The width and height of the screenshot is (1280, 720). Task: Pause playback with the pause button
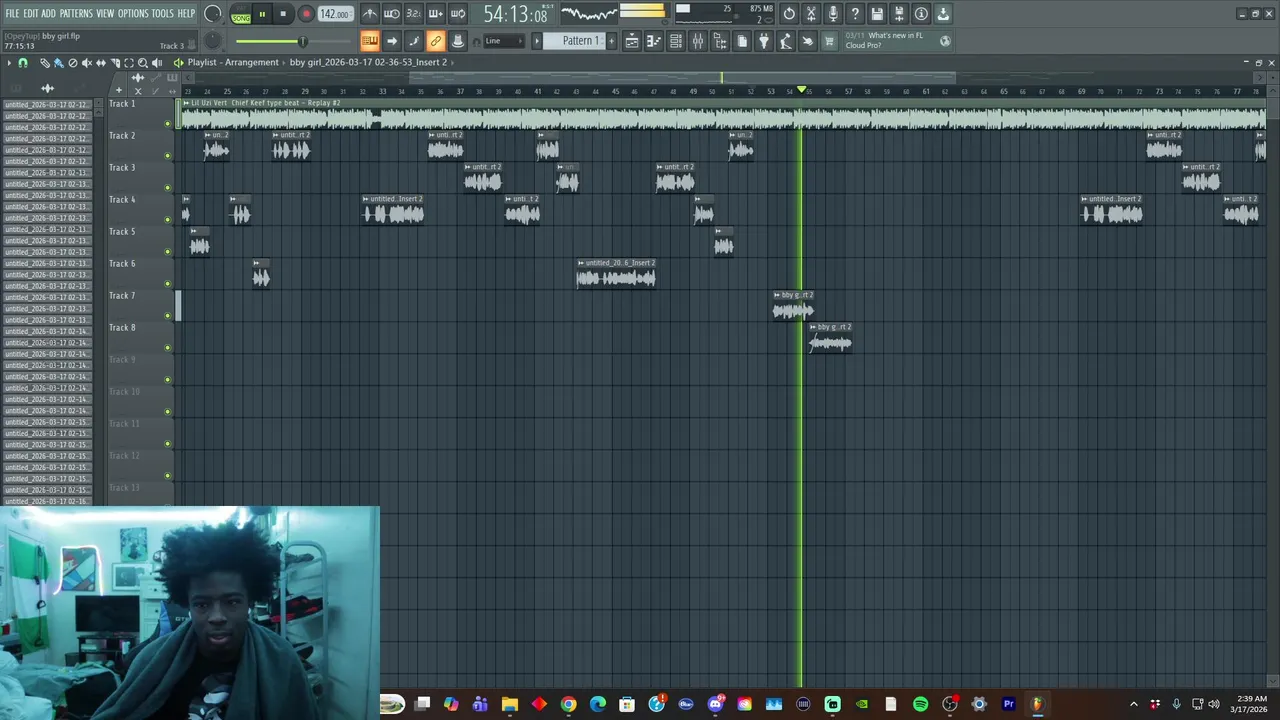[262, 14]
